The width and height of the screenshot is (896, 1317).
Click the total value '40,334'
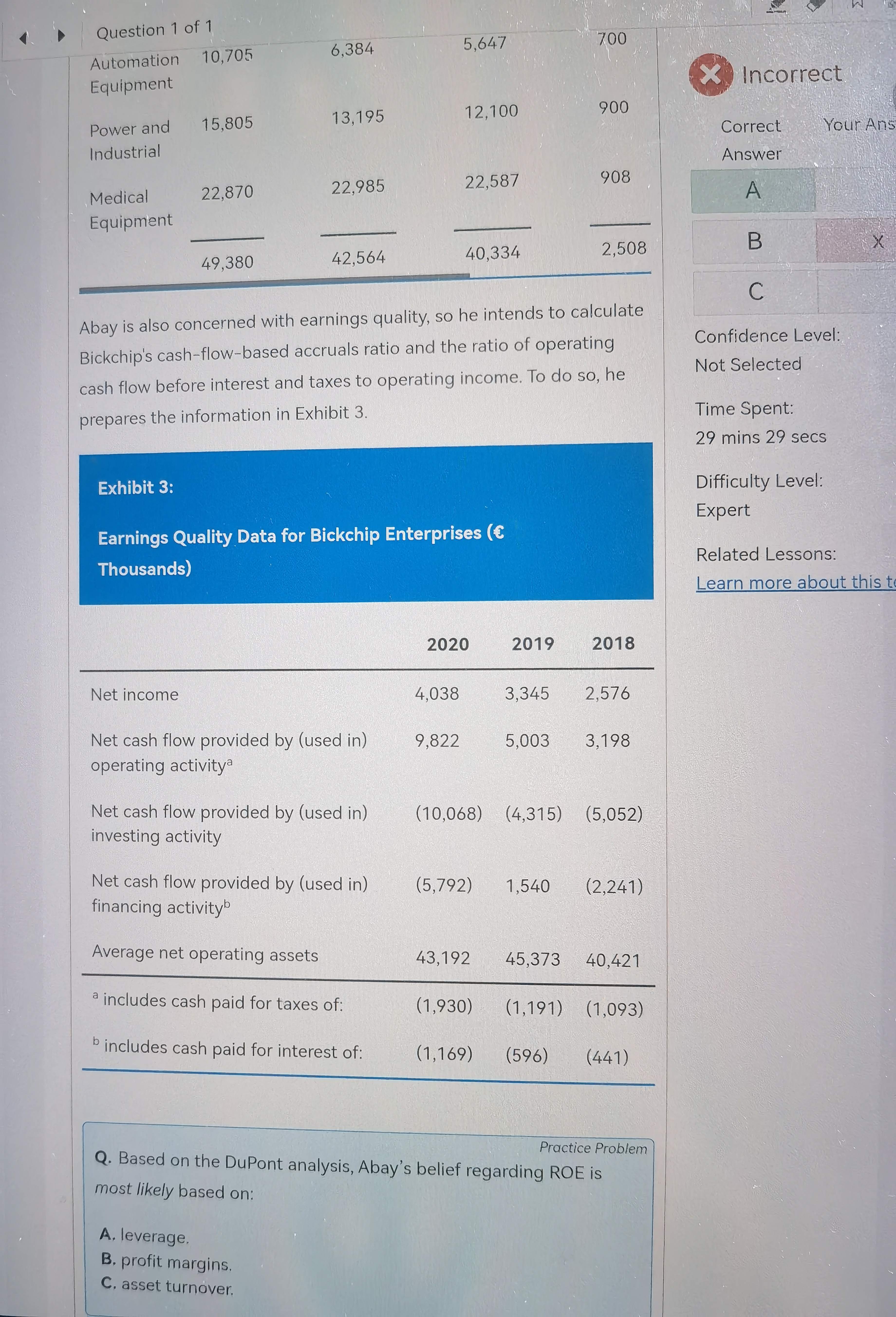(493, 253)
